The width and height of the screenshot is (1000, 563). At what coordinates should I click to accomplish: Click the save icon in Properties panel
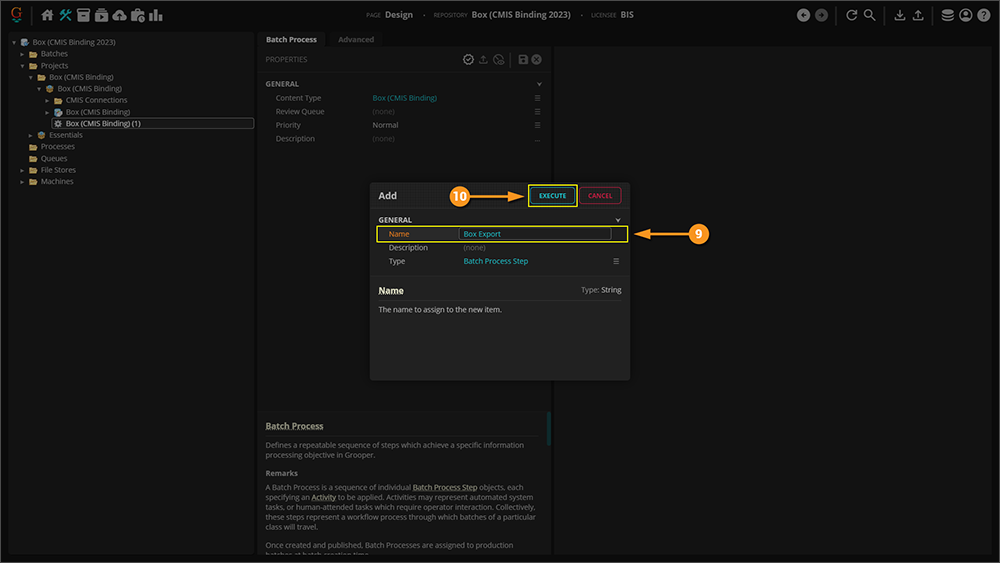point(523,60)
